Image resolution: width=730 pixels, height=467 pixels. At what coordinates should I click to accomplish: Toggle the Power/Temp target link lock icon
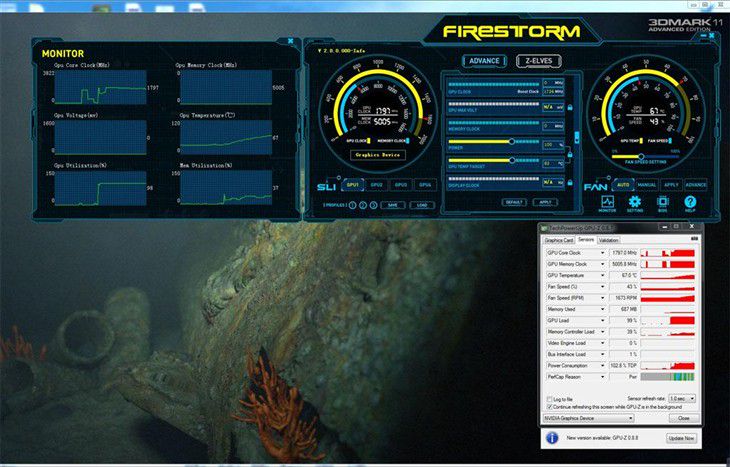(x=570, y=154)
